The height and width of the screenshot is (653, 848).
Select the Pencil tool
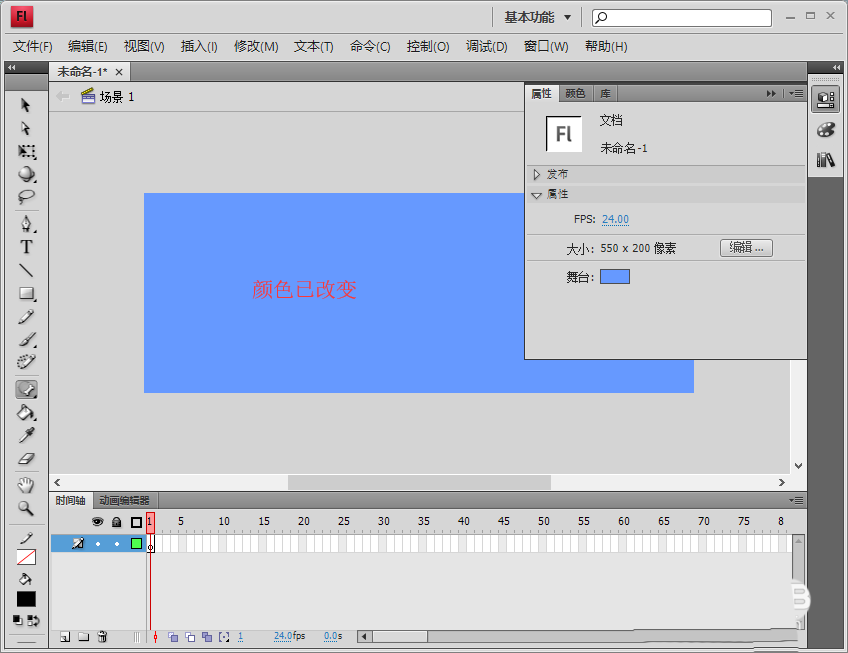pyautogui.click(x=26, y=316)
